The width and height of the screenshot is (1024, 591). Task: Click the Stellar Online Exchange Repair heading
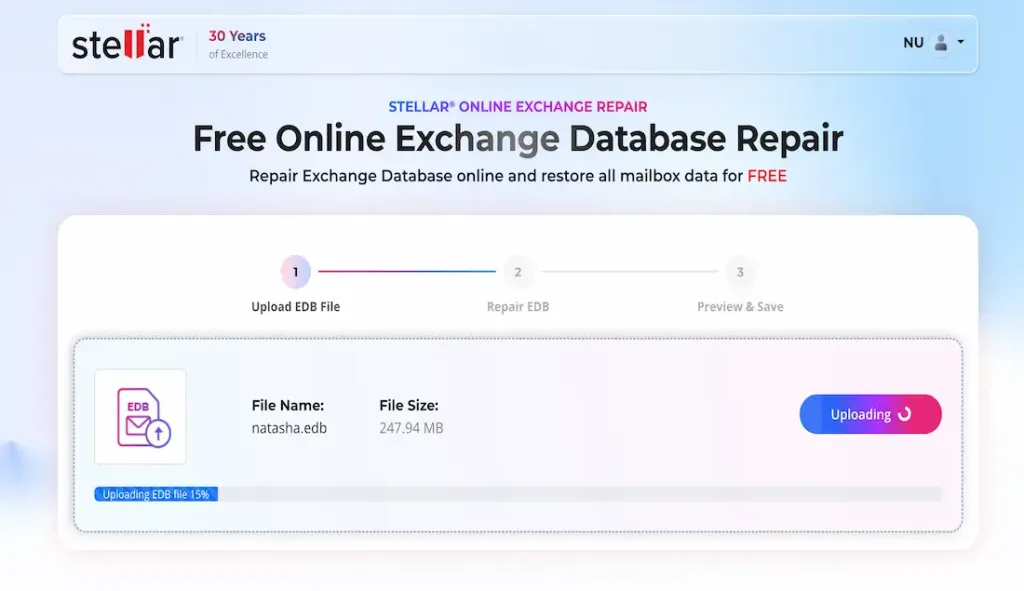[518, 106]
